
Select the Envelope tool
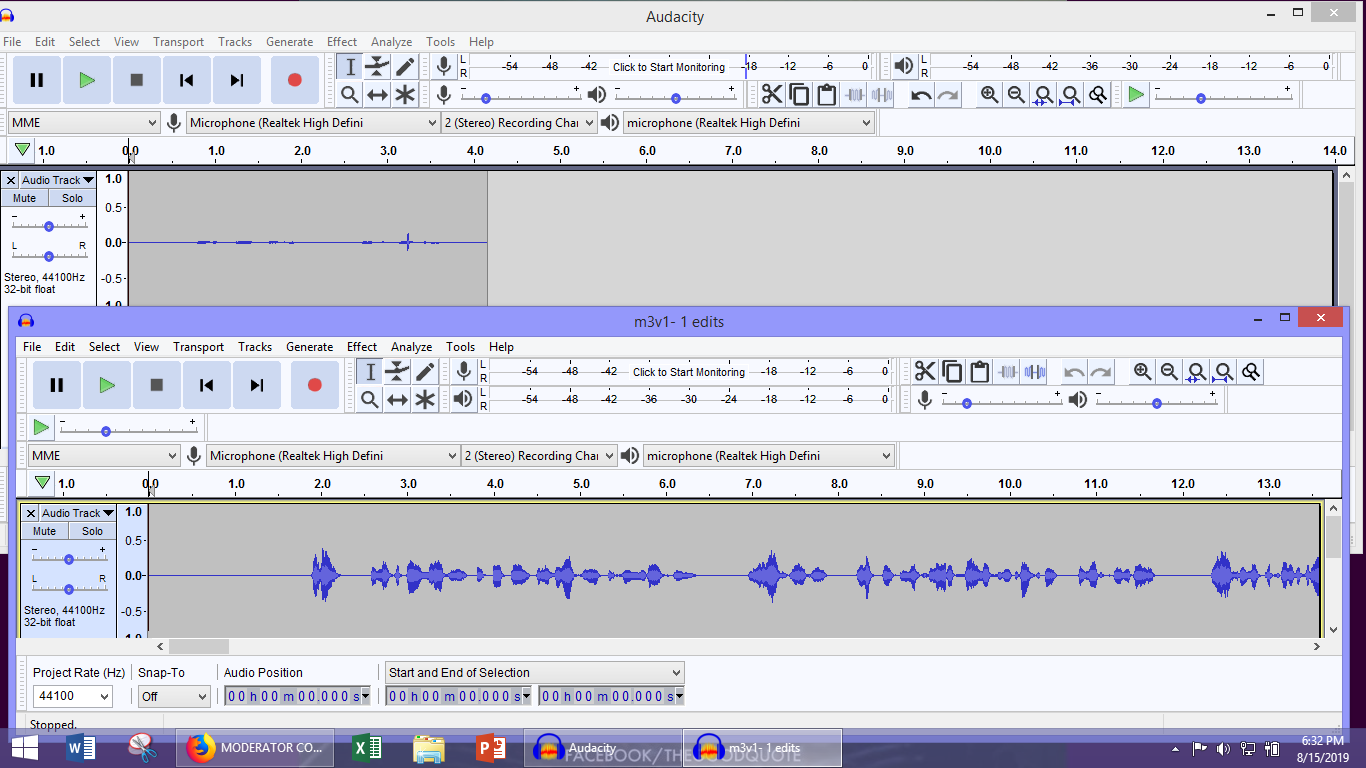[x=376, y=66]
